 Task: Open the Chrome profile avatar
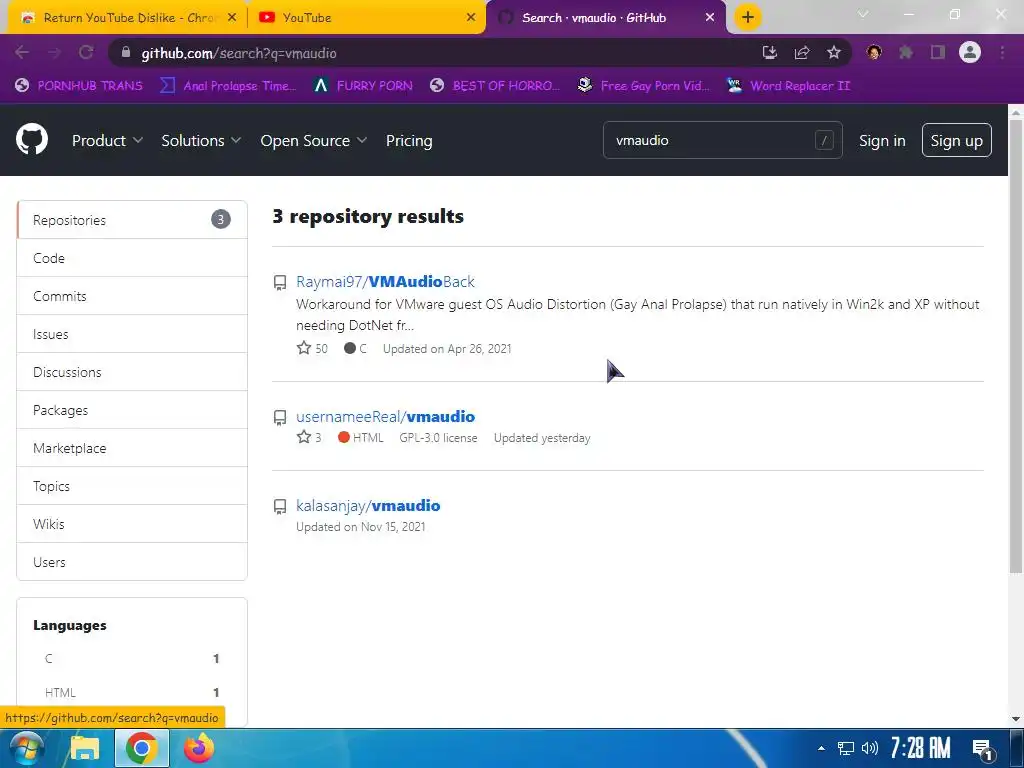(970, 52)
